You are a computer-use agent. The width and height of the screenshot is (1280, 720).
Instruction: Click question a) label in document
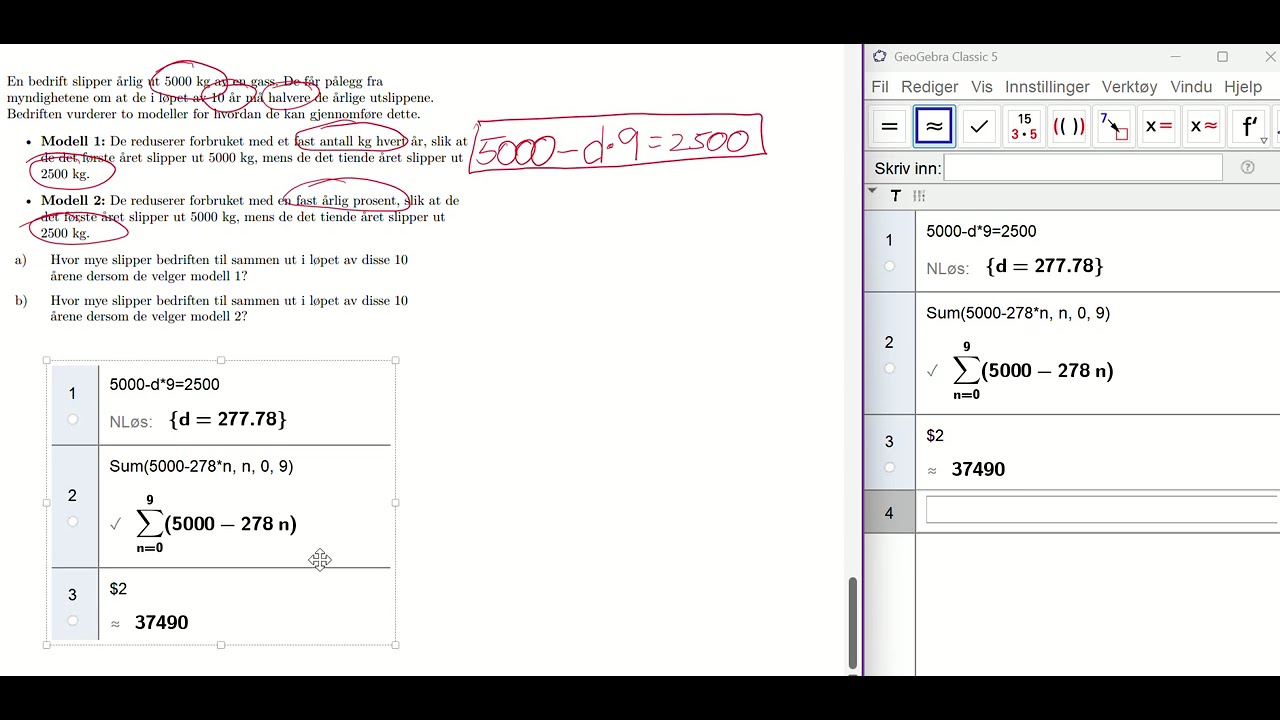(20, 260)
